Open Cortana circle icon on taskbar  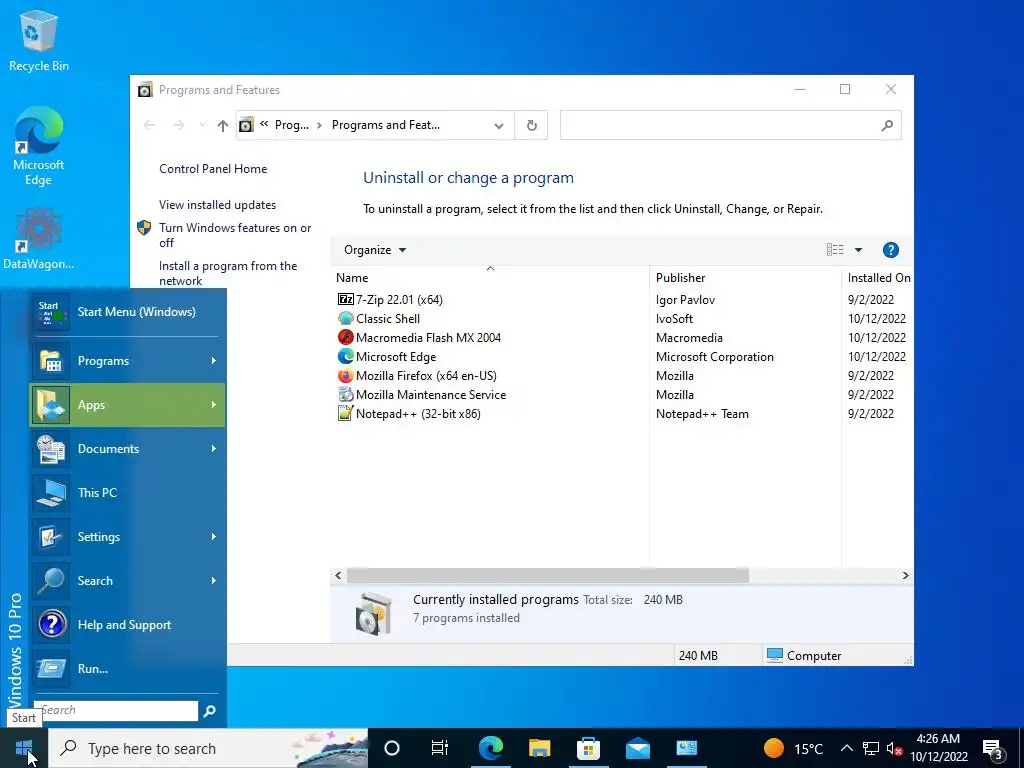click(x=392, y=748)
